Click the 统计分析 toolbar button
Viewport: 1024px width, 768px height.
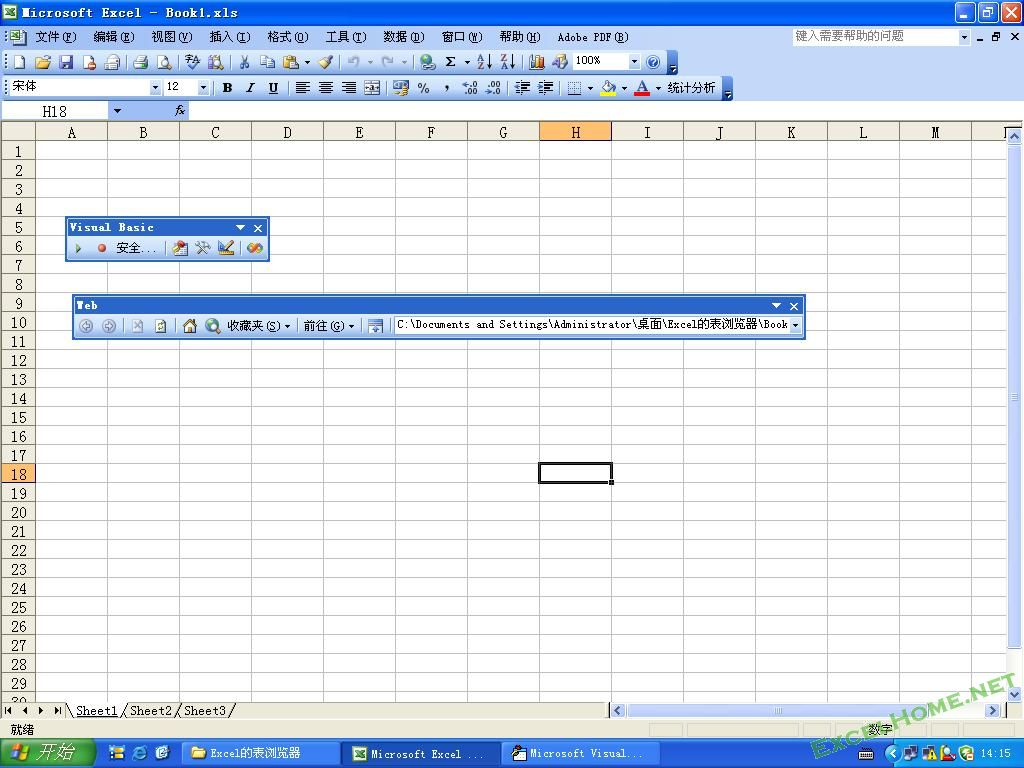(692, 88)
